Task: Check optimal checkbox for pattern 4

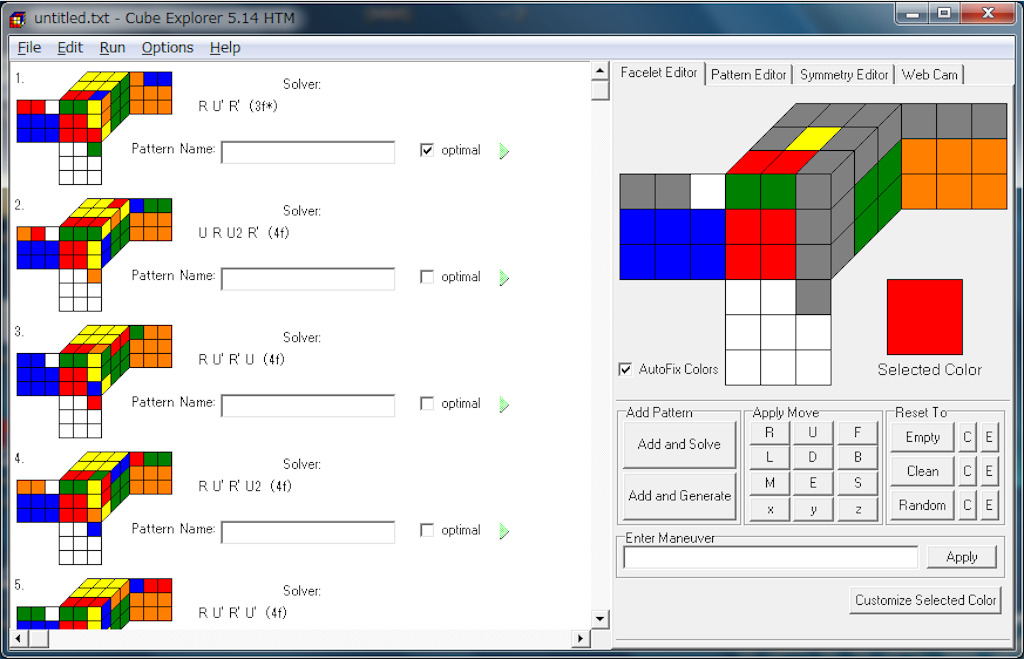Action: pyautogui.click(x=427, y=530)
